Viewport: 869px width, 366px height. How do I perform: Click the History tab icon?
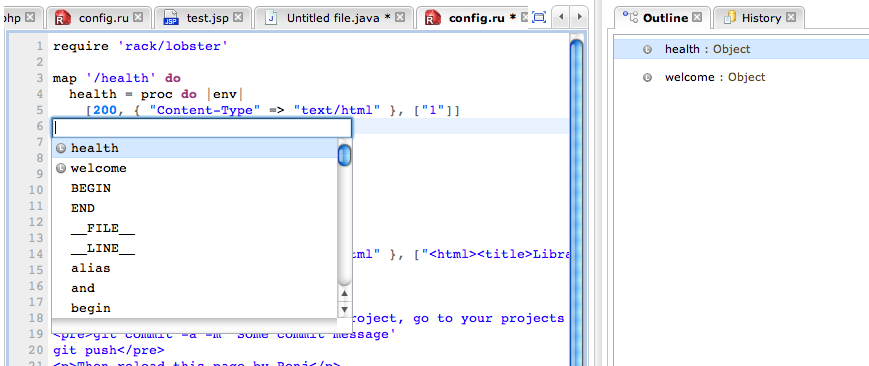[x=730, y=18]
